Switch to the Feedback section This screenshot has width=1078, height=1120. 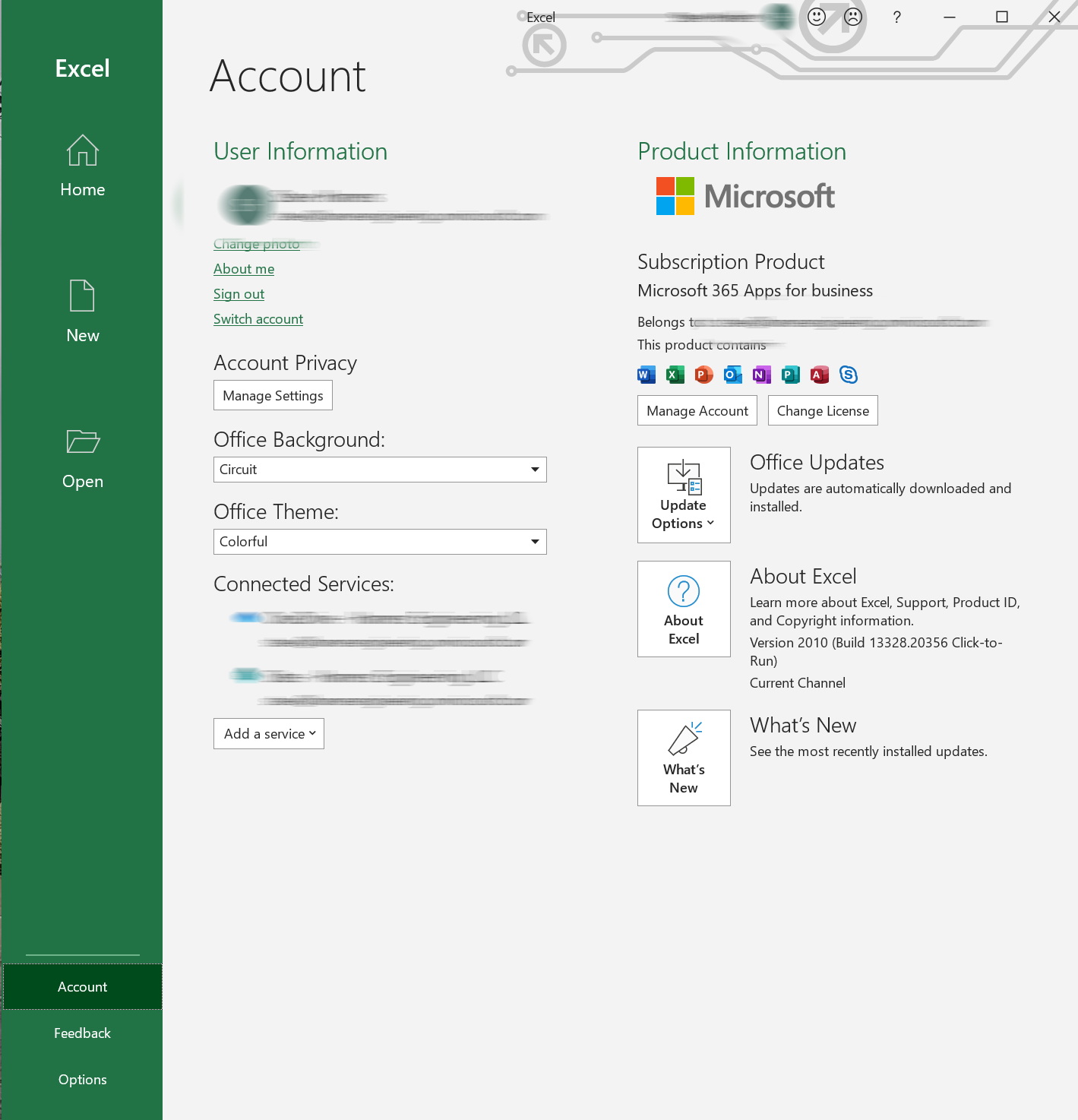coord(81,1033)
